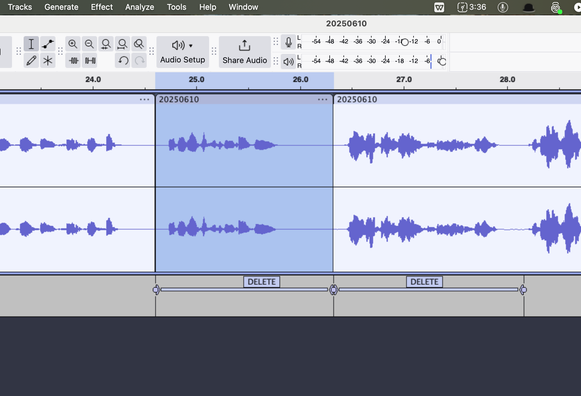Click the 24.0 mark on the timeline ruler
This screenshot has height=396, width=581.
93,80
